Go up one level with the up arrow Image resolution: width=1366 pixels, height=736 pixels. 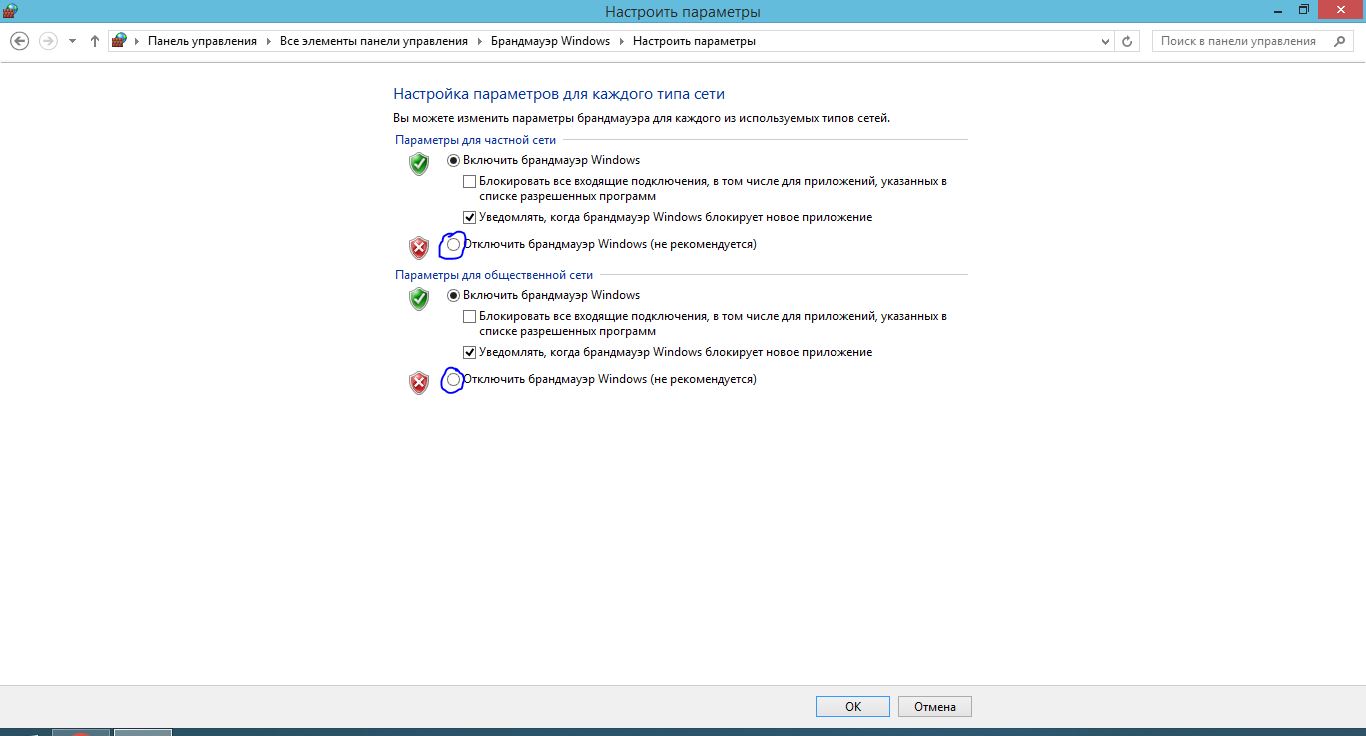pos(95,41)
